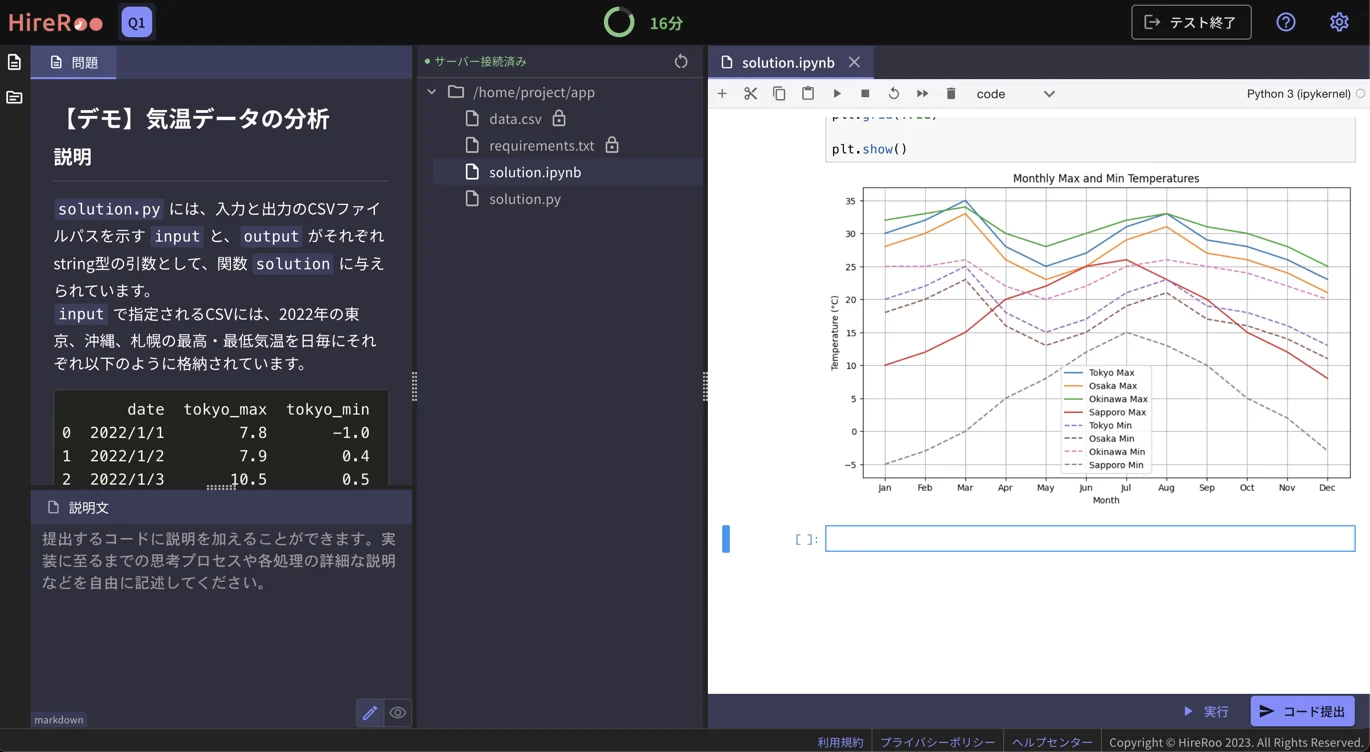Click the empty notebook cell input
The width and height of the screenshot is (1370, 752).
tap(1089, 539)
